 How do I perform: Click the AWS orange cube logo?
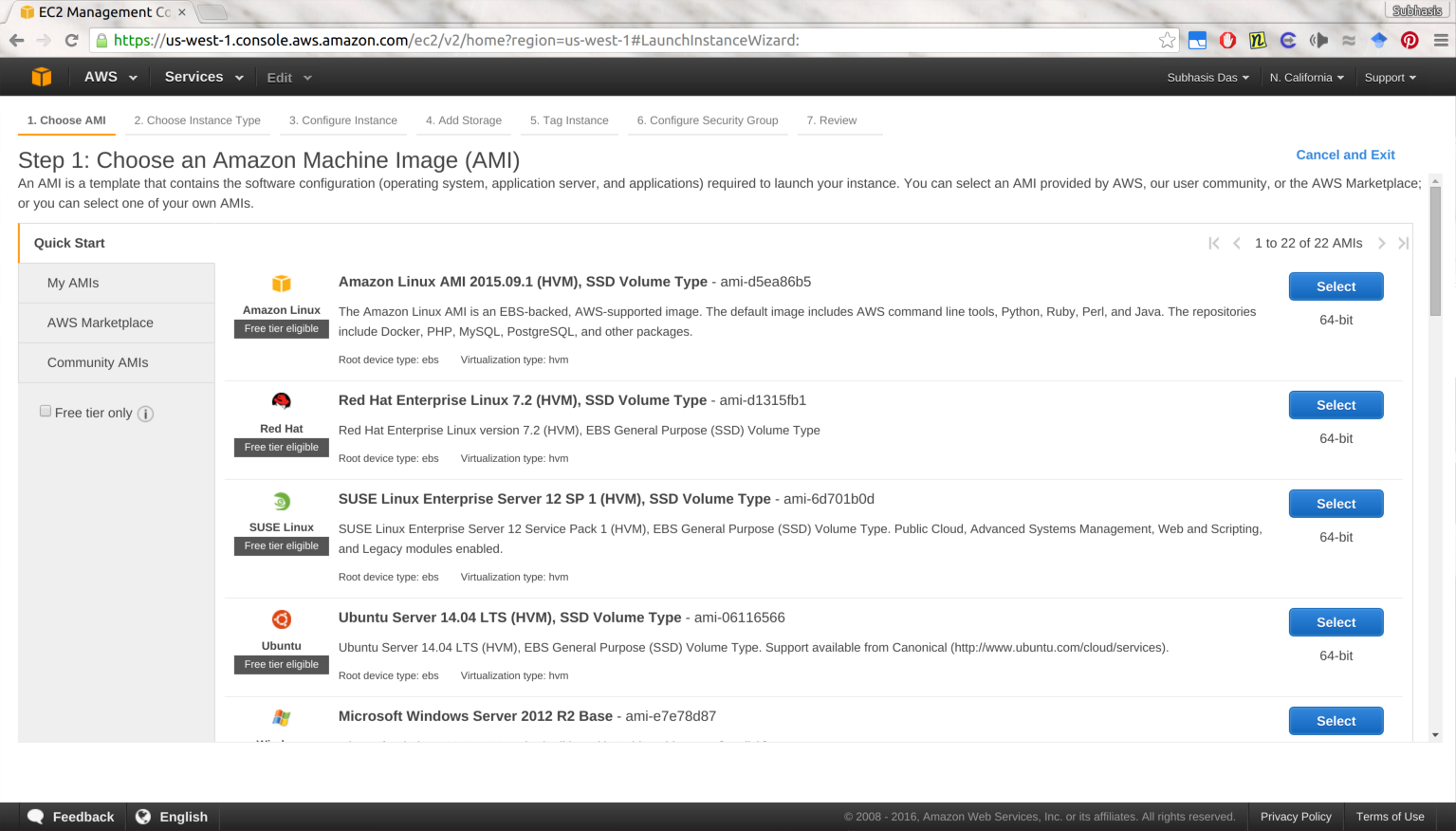41,77
